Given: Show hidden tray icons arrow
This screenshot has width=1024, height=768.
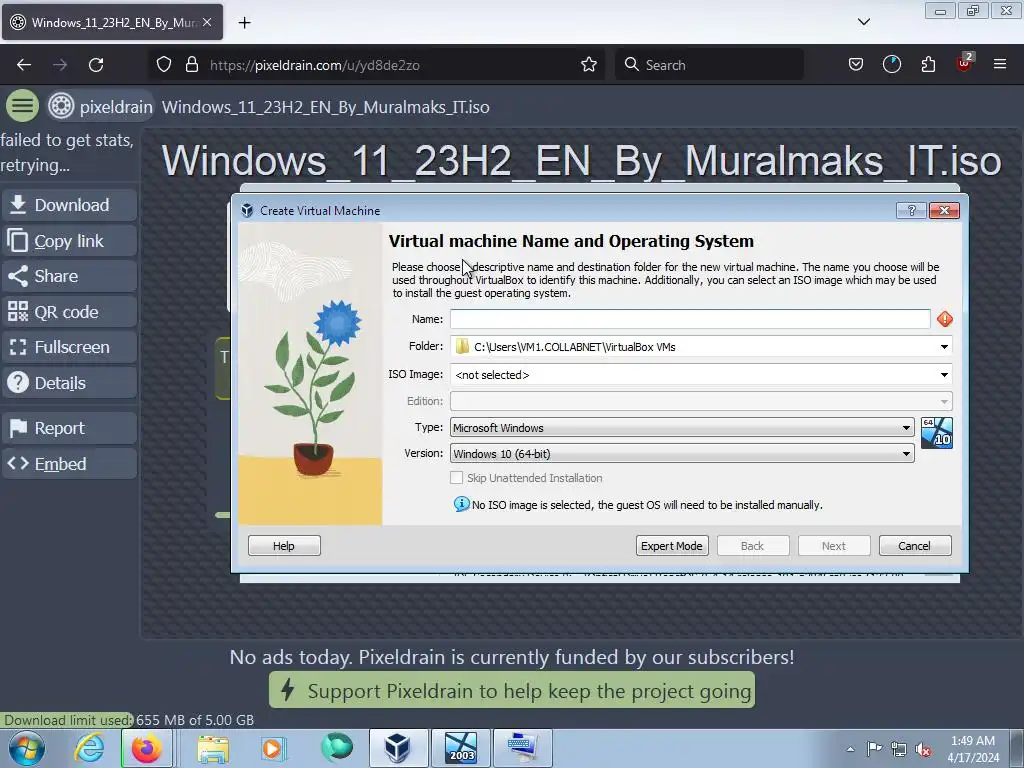Looking at the screenshot, I should (850, 749).
